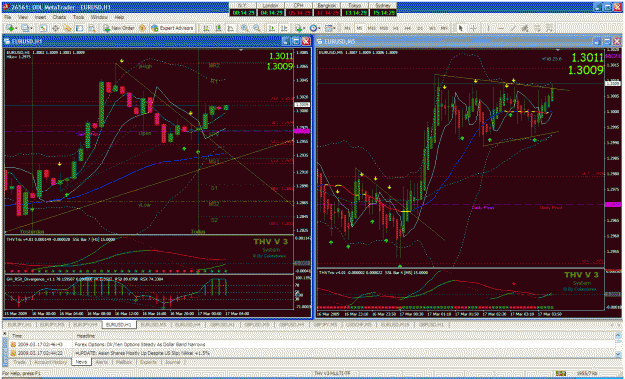Select the equidistant channel tool
Viewport: 625px width, 379px height.
click(x=525, y=28)
